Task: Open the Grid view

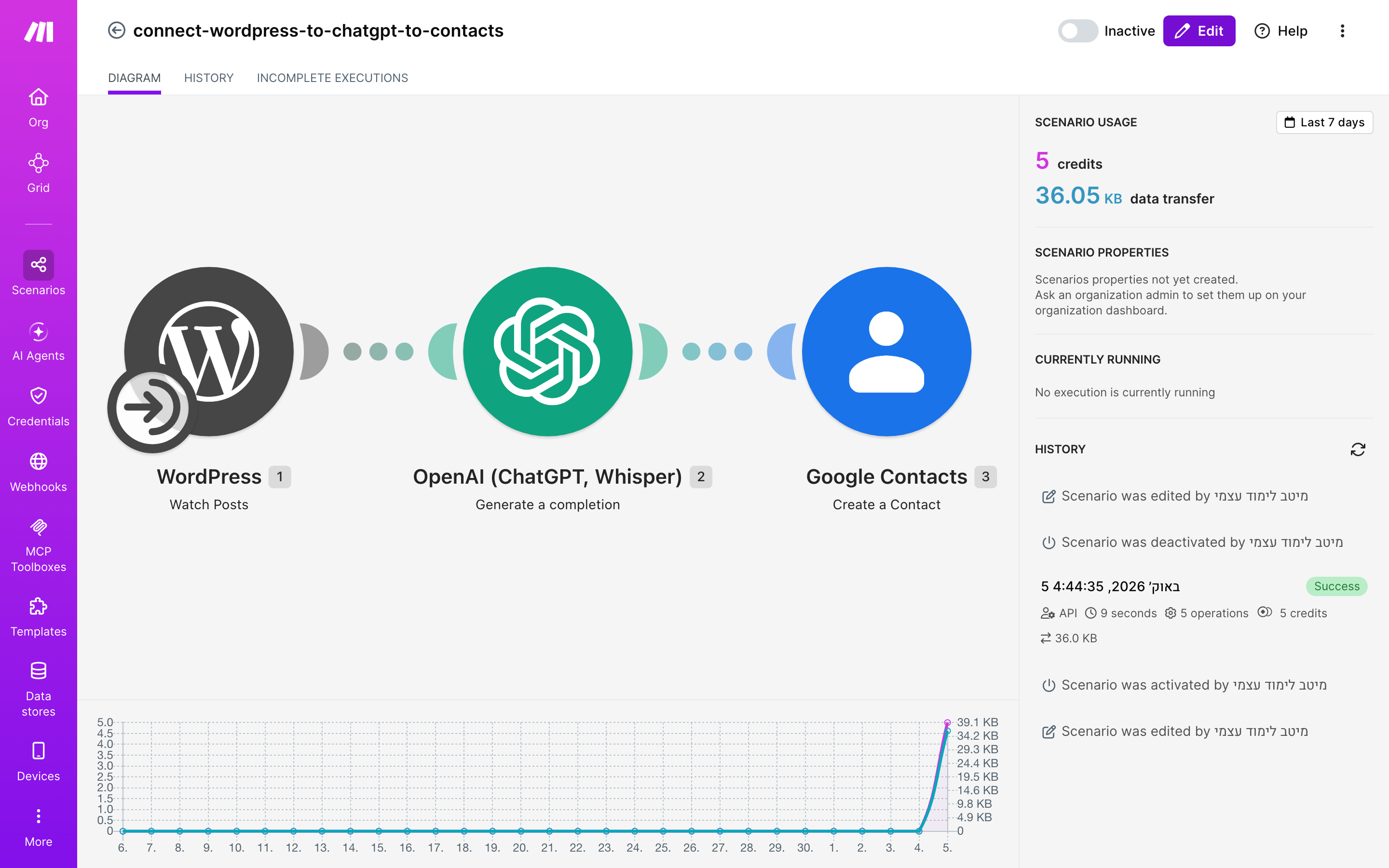Action: 39,174
